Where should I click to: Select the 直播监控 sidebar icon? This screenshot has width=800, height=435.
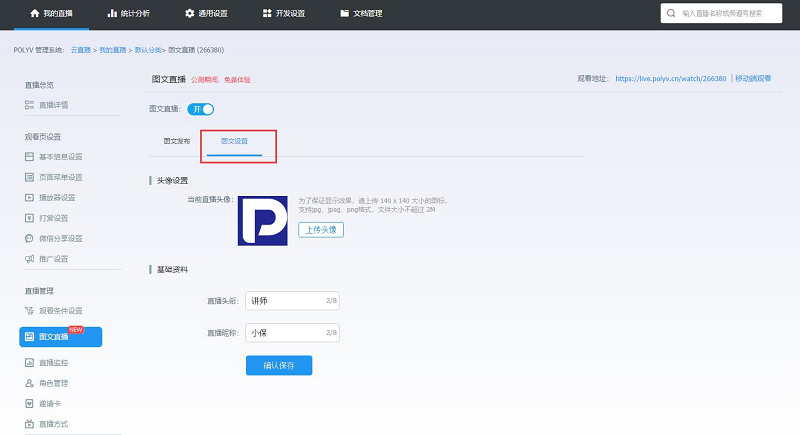coord(30,362)
